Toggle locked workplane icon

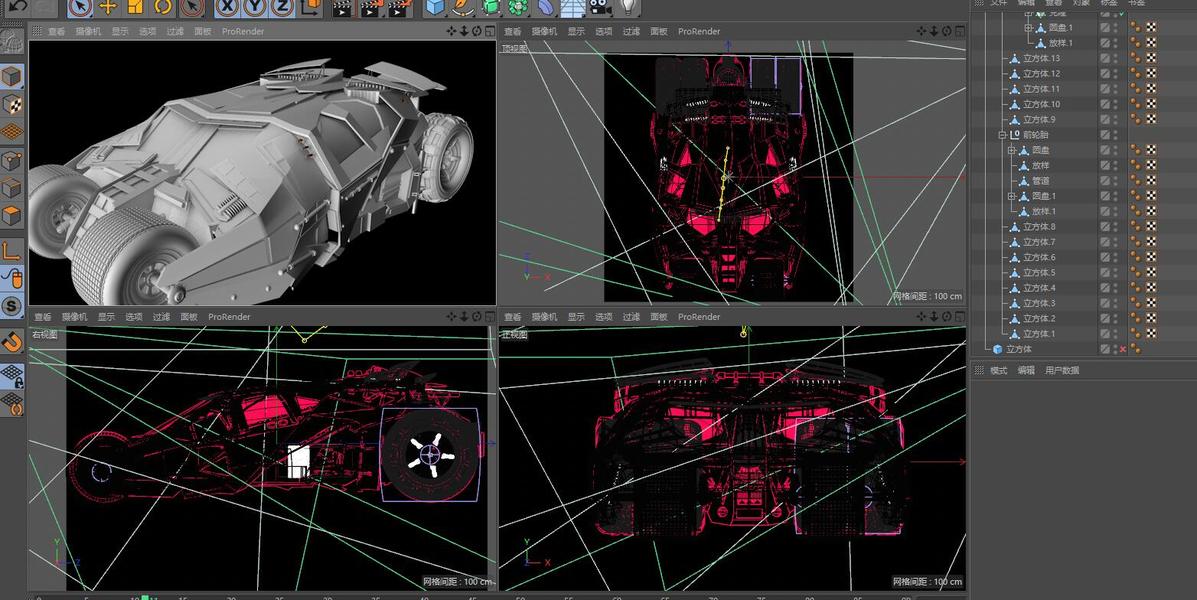click(x=11, y=375)
